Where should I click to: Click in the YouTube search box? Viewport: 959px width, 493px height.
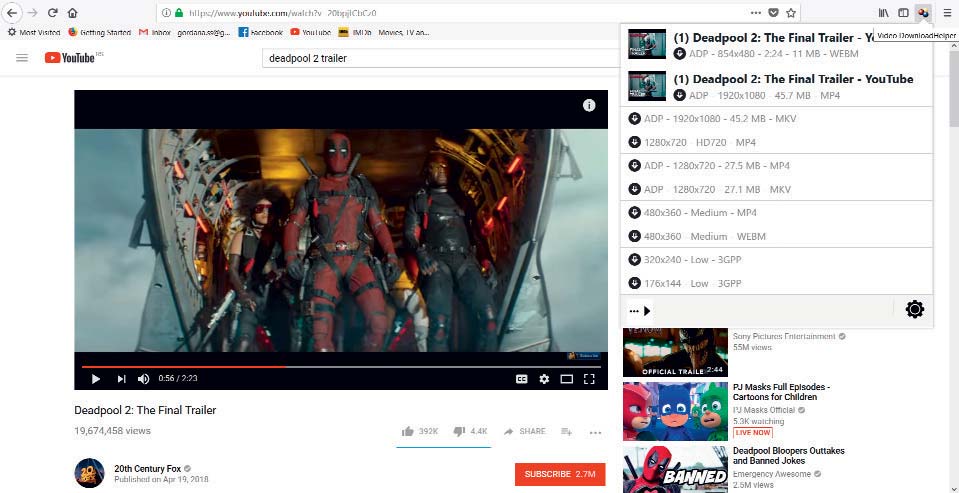(x=440, y=59)
